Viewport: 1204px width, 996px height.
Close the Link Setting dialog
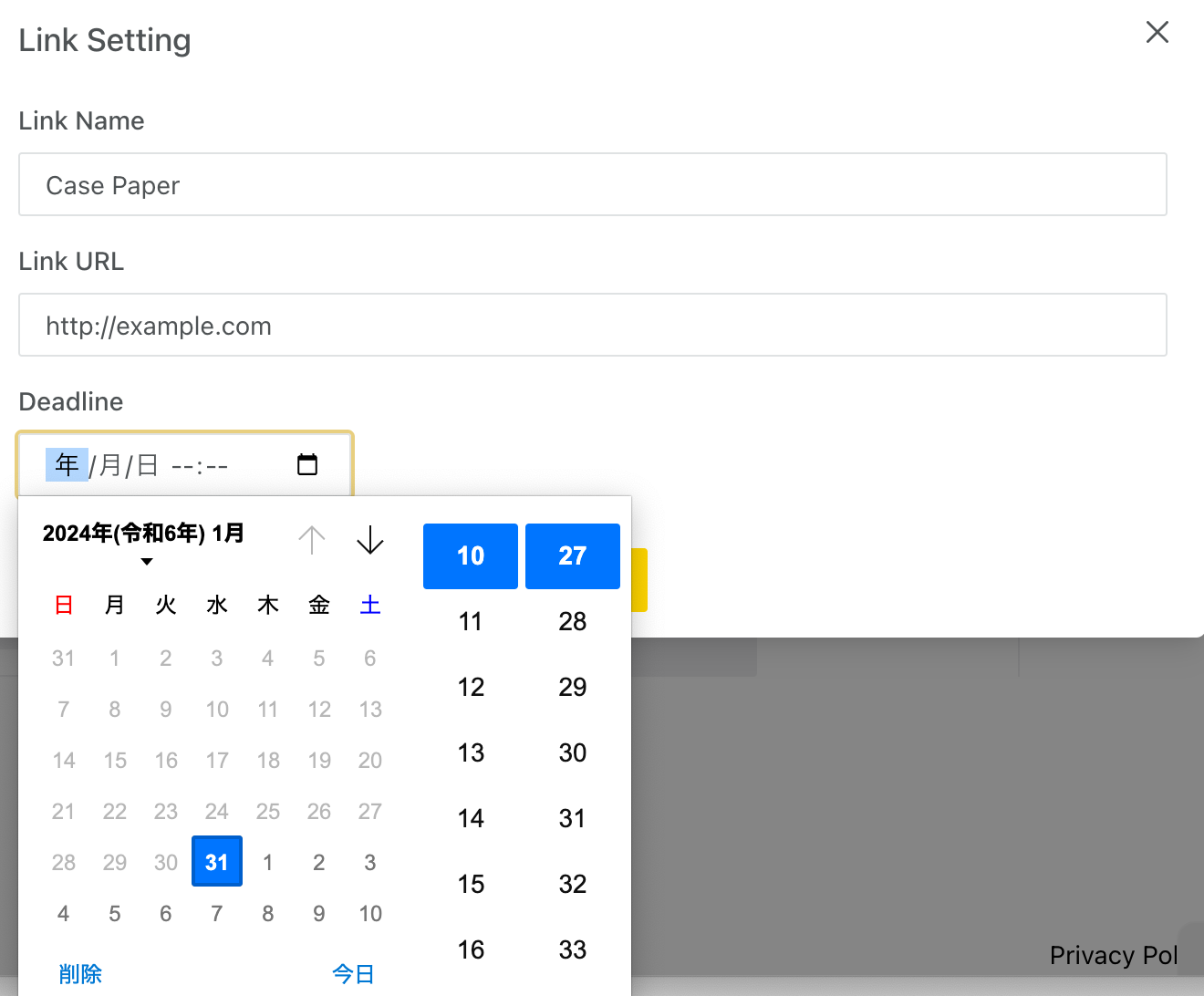pyautogui.click(x=1157, y=32)
